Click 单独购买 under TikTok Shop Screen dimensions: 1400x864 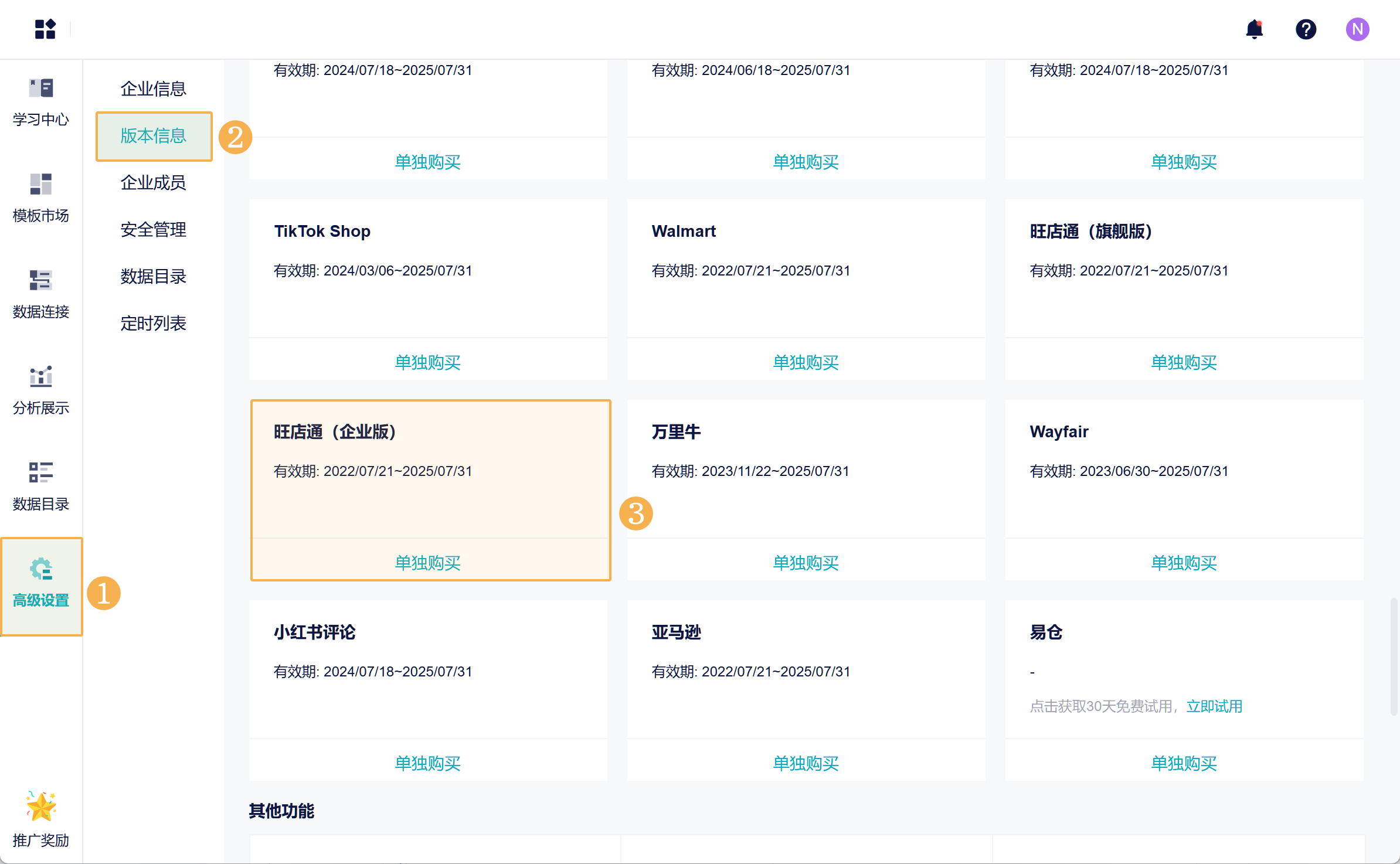tap(427, 362)
